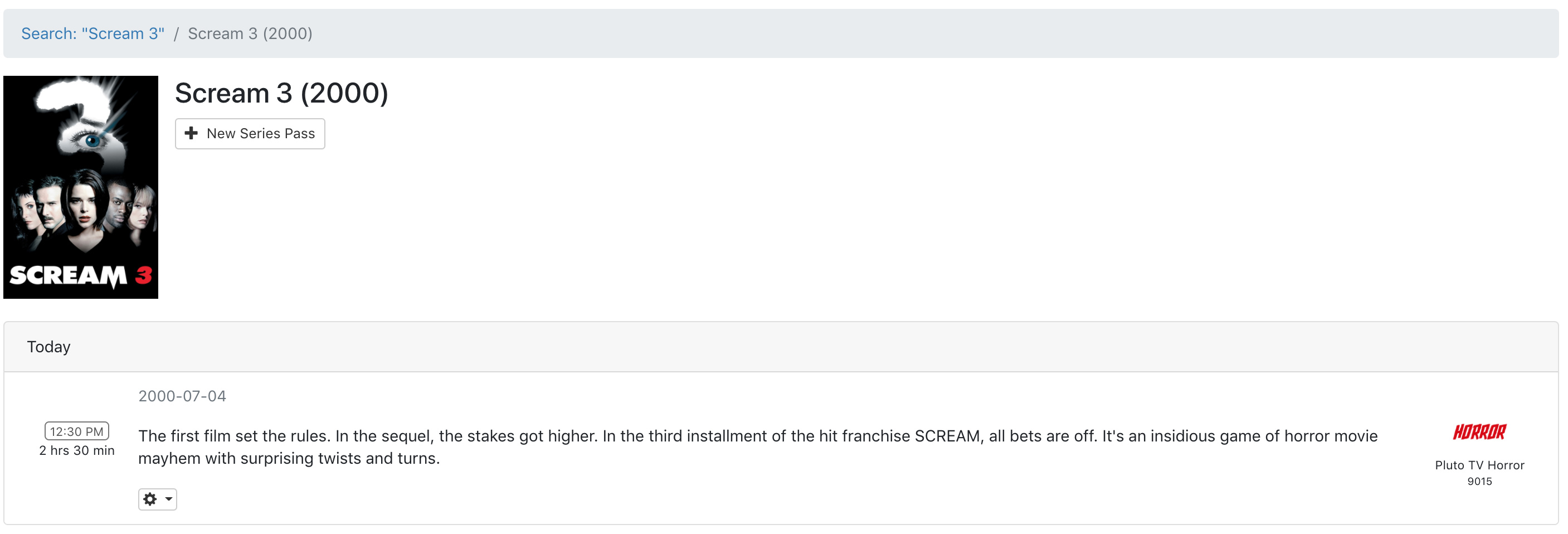Screen dimensions: 1568x534
Task: Click the red 3 on the poster title
Action: tap(144, 275)
